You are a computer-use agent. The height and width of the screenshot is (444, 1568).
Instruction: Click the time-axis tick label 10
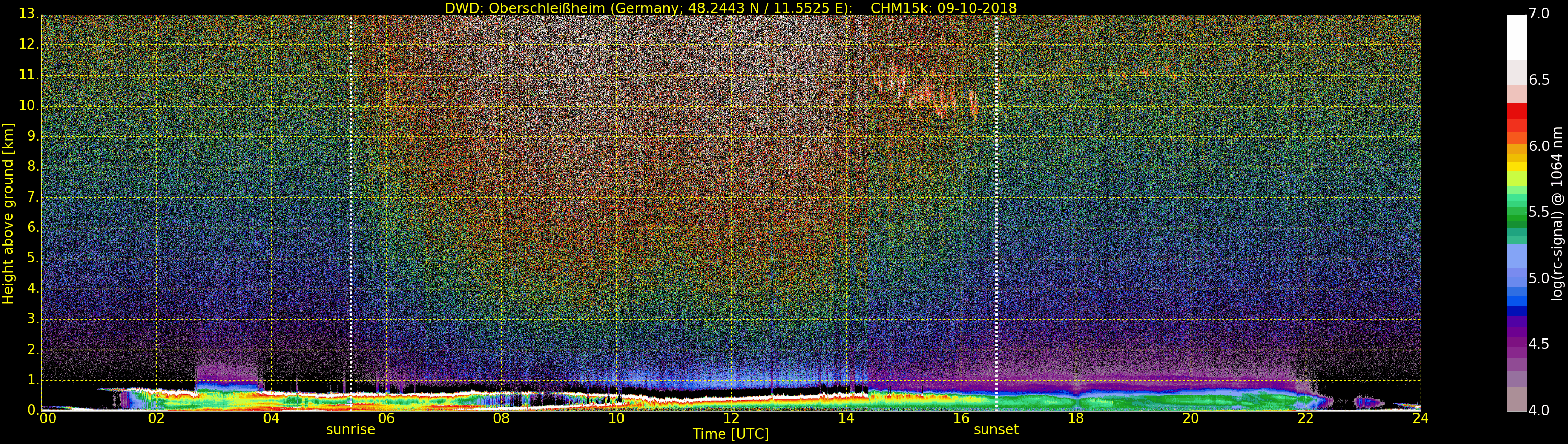(616, 418)
